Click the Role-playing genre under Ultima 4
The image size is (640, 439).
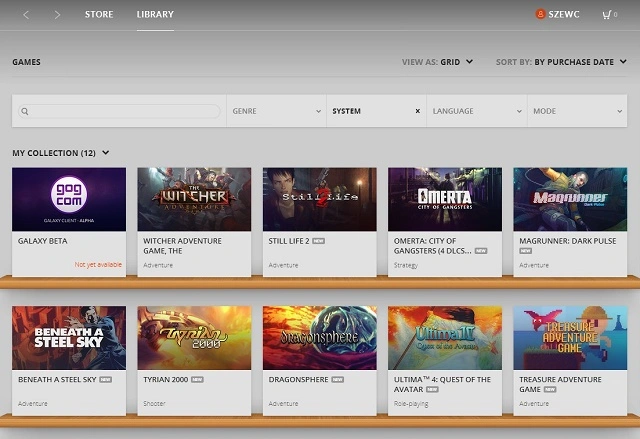pyautogui.click(x=411, y=404)
